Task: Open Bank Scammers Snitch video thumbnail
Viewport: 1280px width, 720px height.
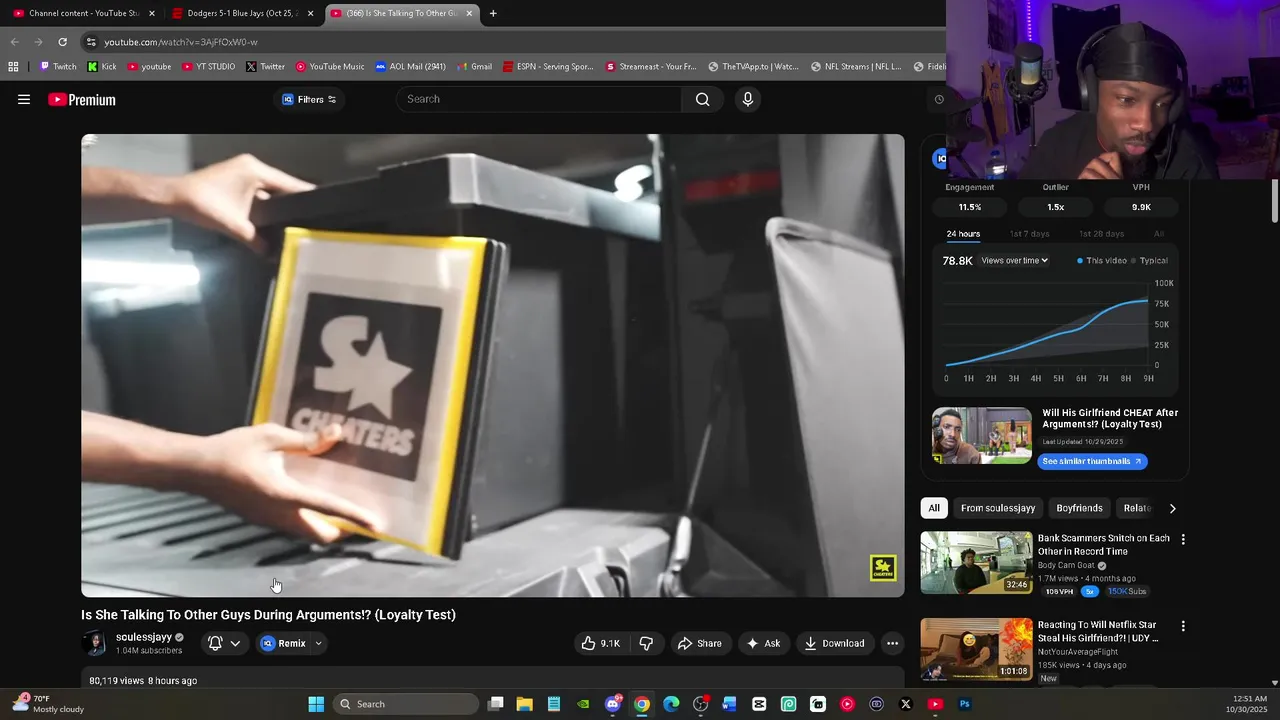Action: coord(976,562)
